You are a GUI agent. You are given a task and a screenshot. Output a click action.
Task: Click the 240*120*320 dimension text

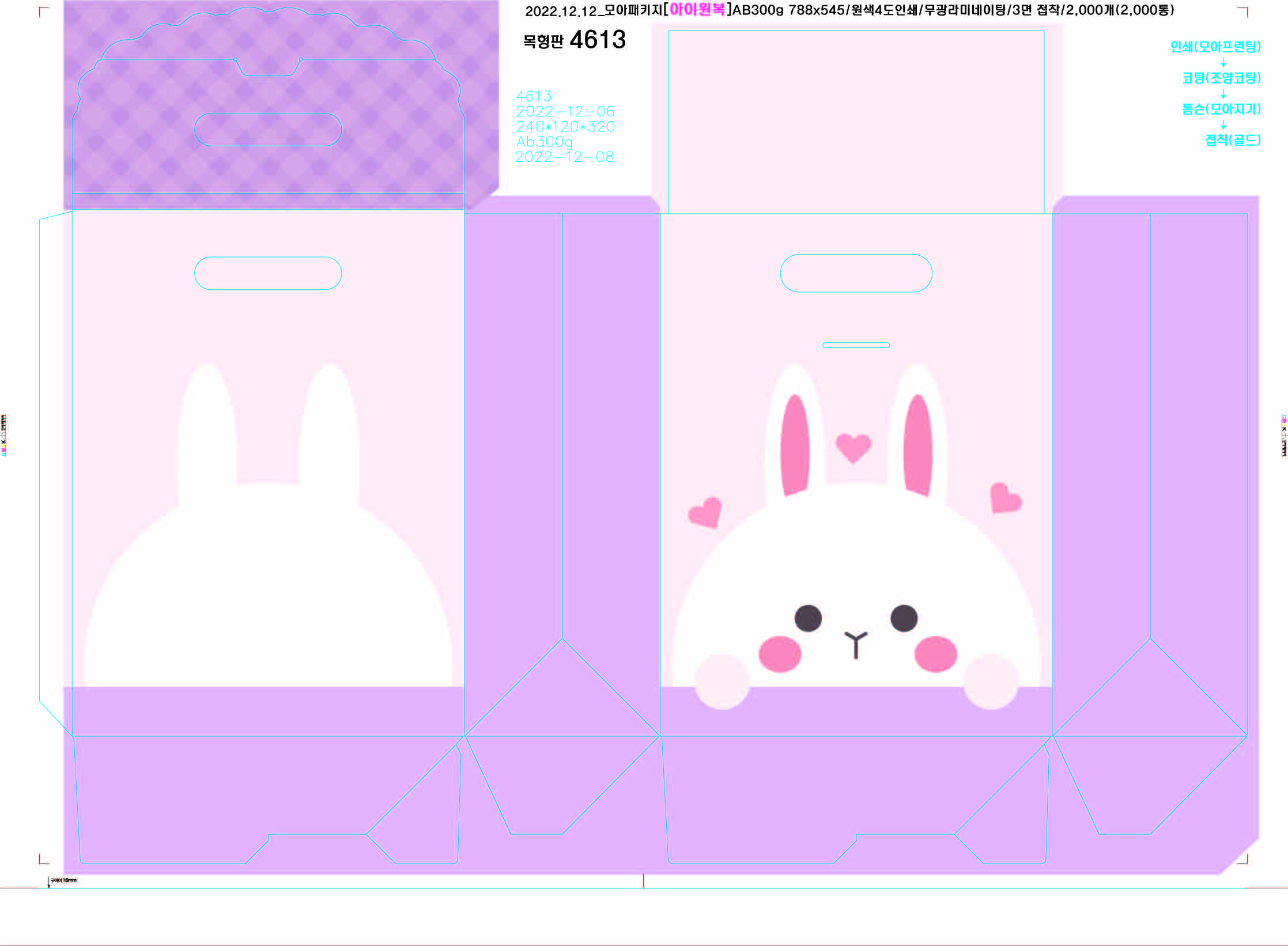[565, 127]
